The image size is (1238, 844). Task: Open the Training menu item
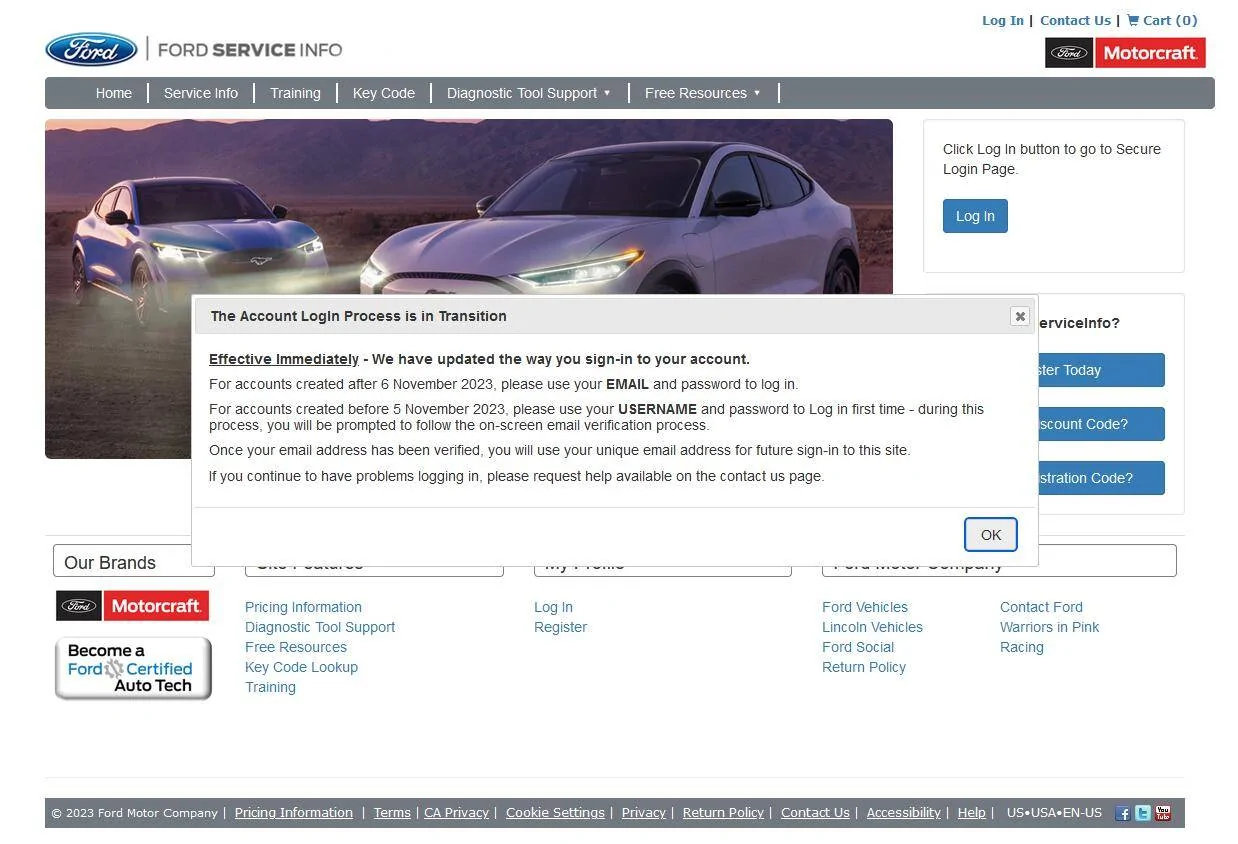(295, 93)
